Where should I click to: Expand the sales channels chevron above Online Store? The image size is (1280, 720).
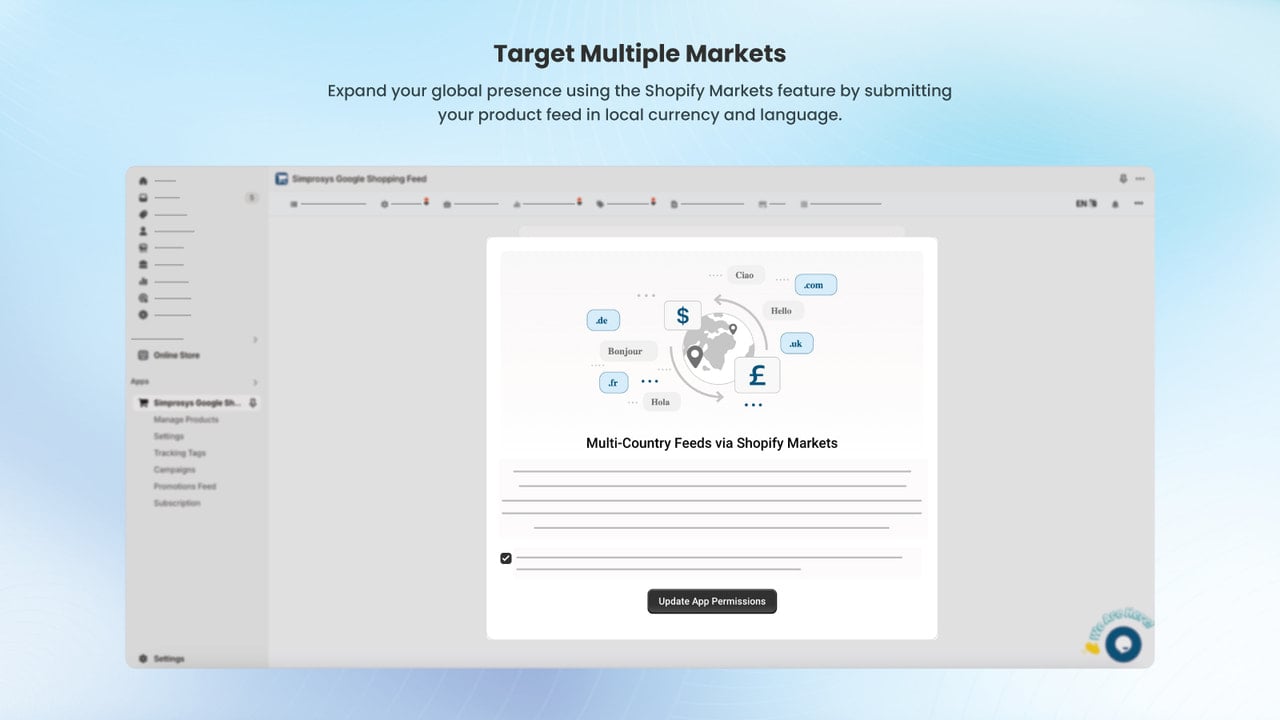coord(255,340)
